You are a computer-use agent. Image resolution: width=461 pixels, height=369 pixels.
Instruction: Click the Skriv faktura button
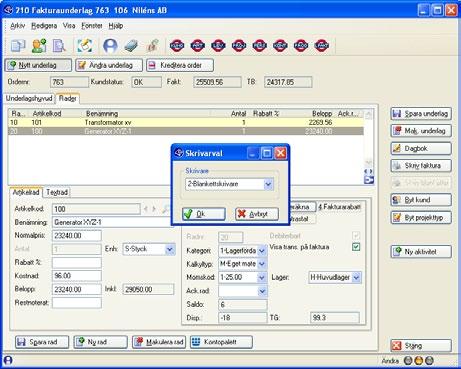point(421,166)
